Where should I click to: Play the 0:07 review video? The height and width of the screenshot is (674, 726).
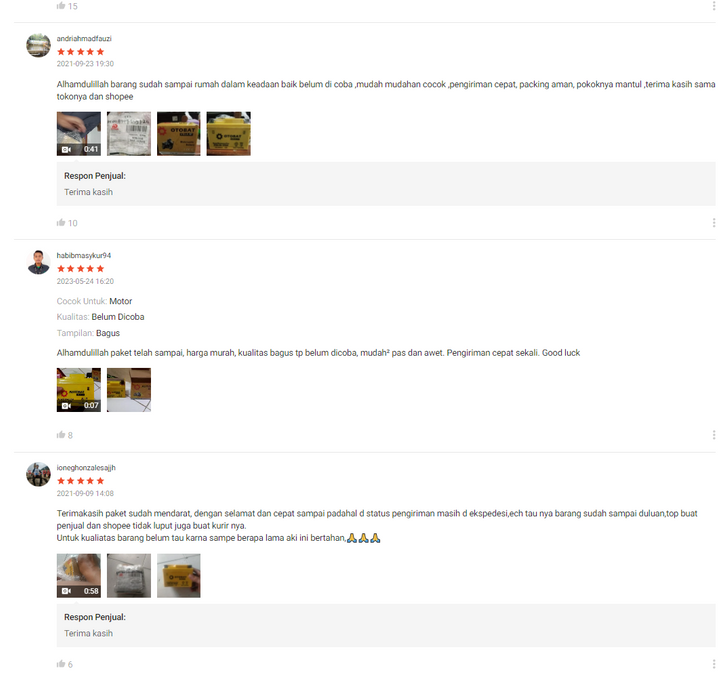[x=79, y=390]
